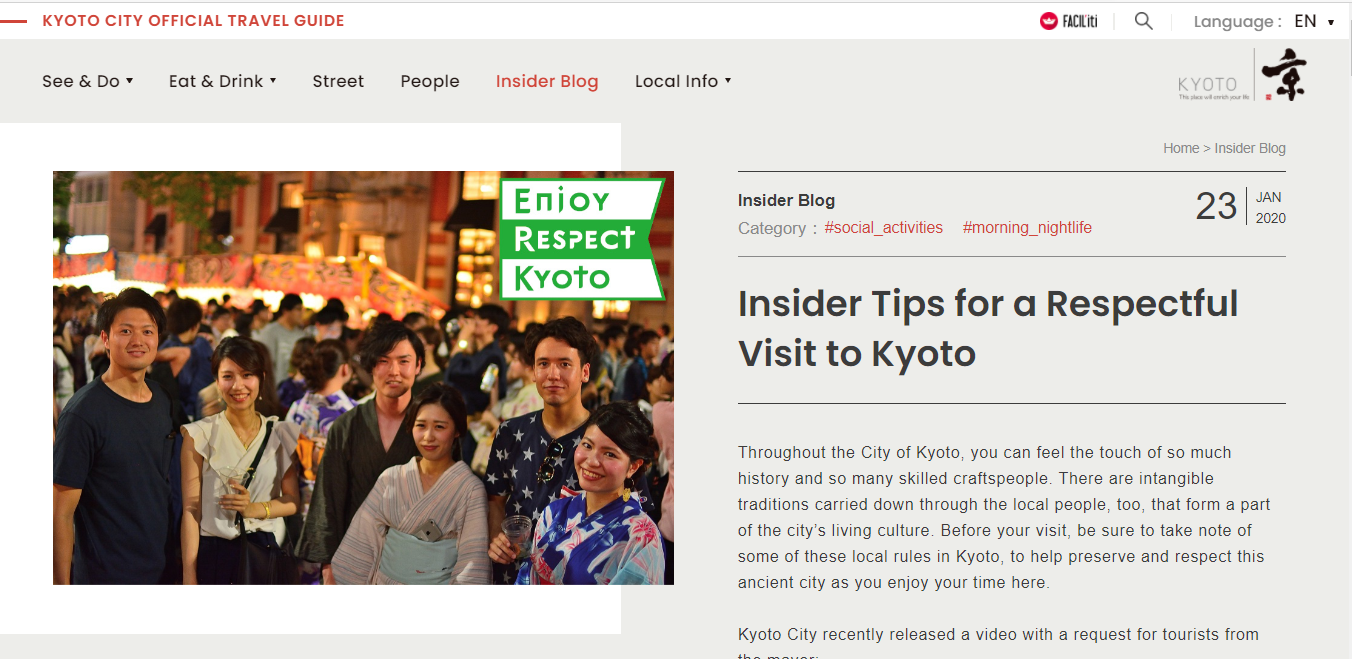Open the search magnifier icon

(x=1144, y=21)
